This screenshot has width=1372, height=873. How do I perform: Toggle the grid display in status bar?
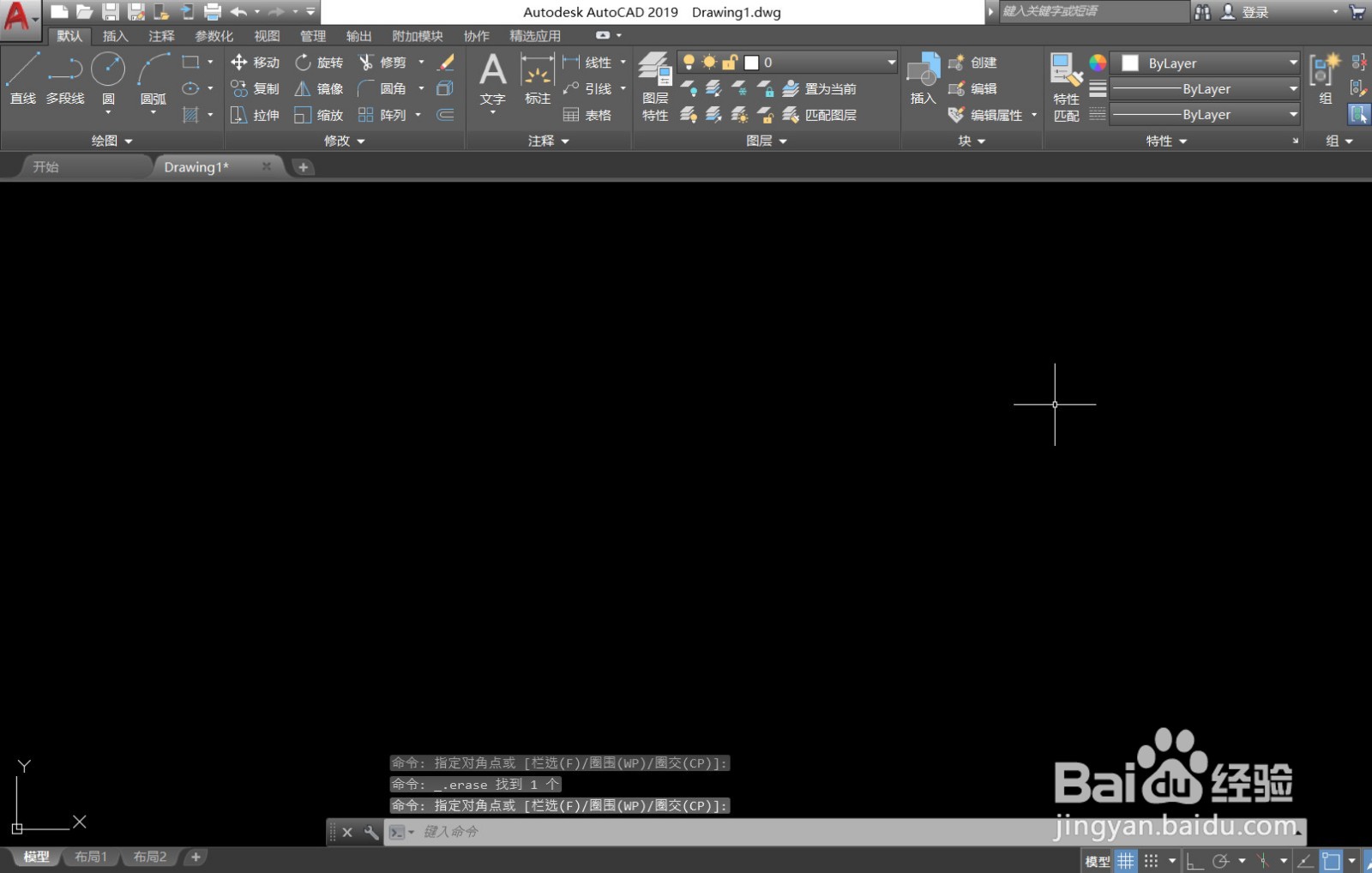[1126, 860]
